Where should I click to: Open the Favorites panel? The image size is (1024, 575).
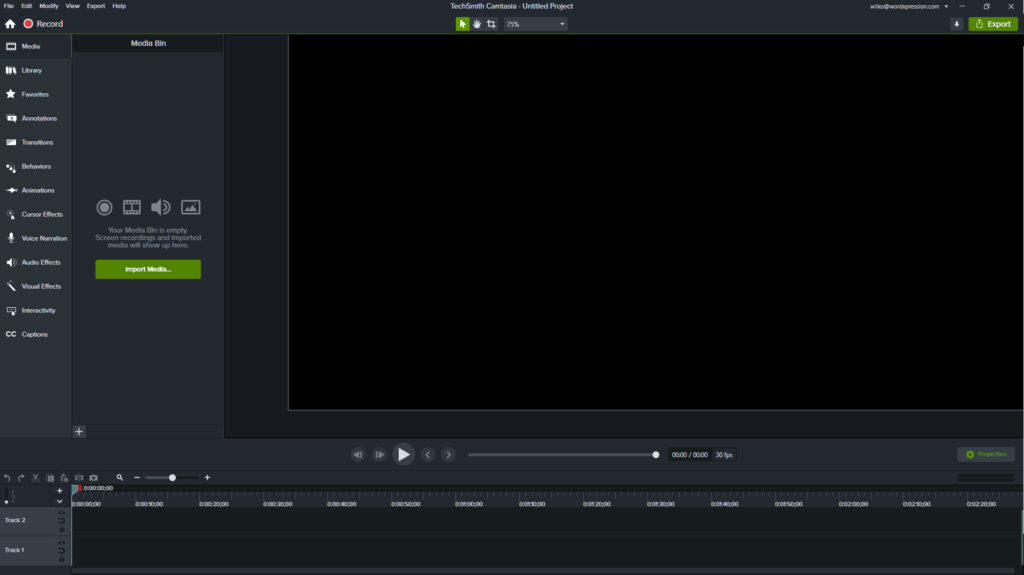click(x=35, y=94)
